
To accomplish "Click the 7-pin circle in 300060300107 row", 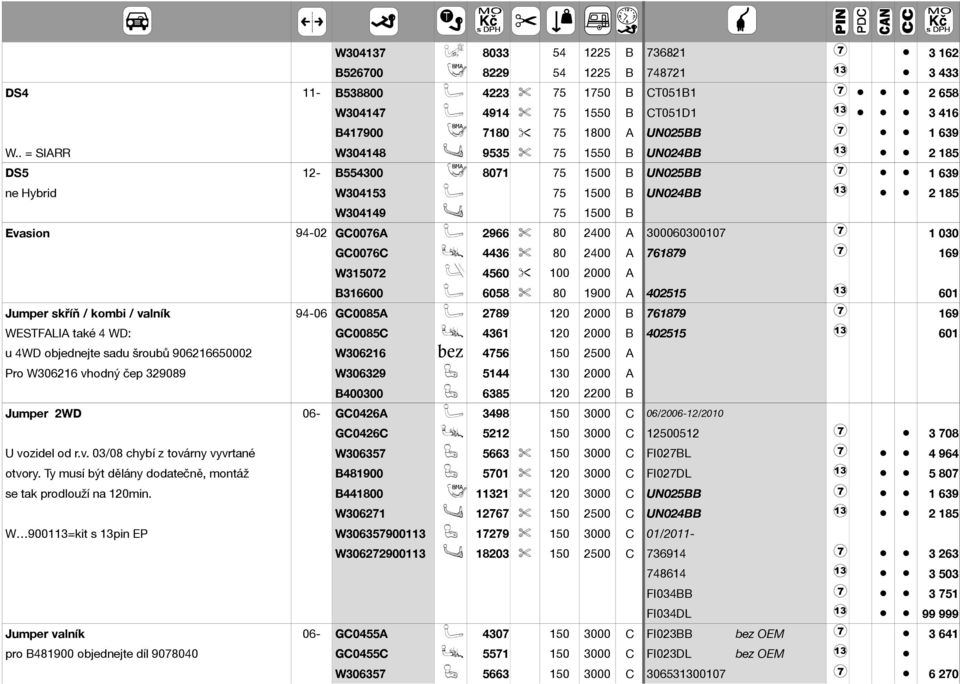I will (x=841, y=231).
